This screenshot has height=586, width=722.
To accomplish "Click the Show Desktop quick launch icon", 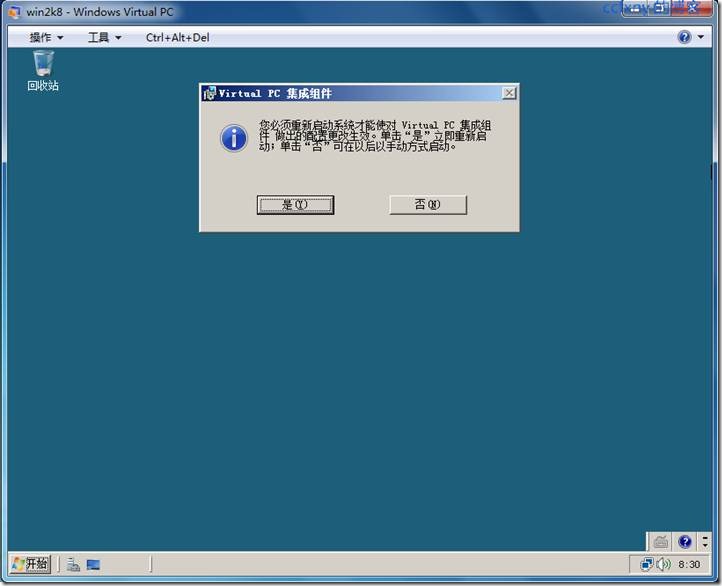I will coord(93,564).
